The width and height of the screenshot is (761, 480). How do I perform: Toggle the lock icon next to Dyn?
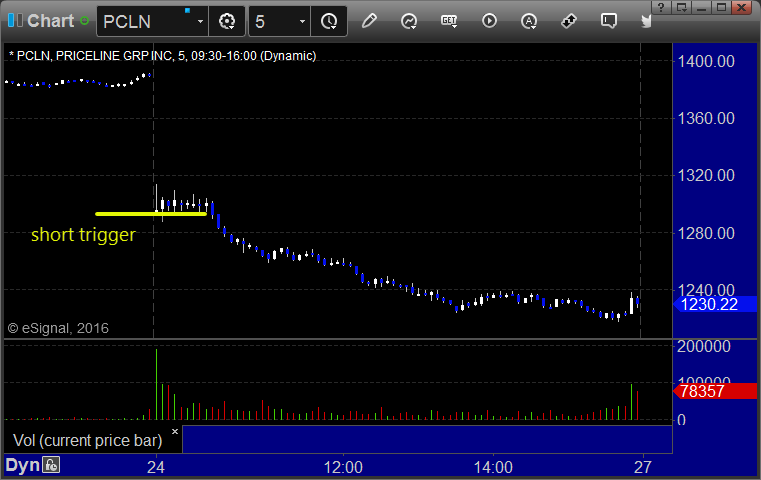(x=51, y=465)
